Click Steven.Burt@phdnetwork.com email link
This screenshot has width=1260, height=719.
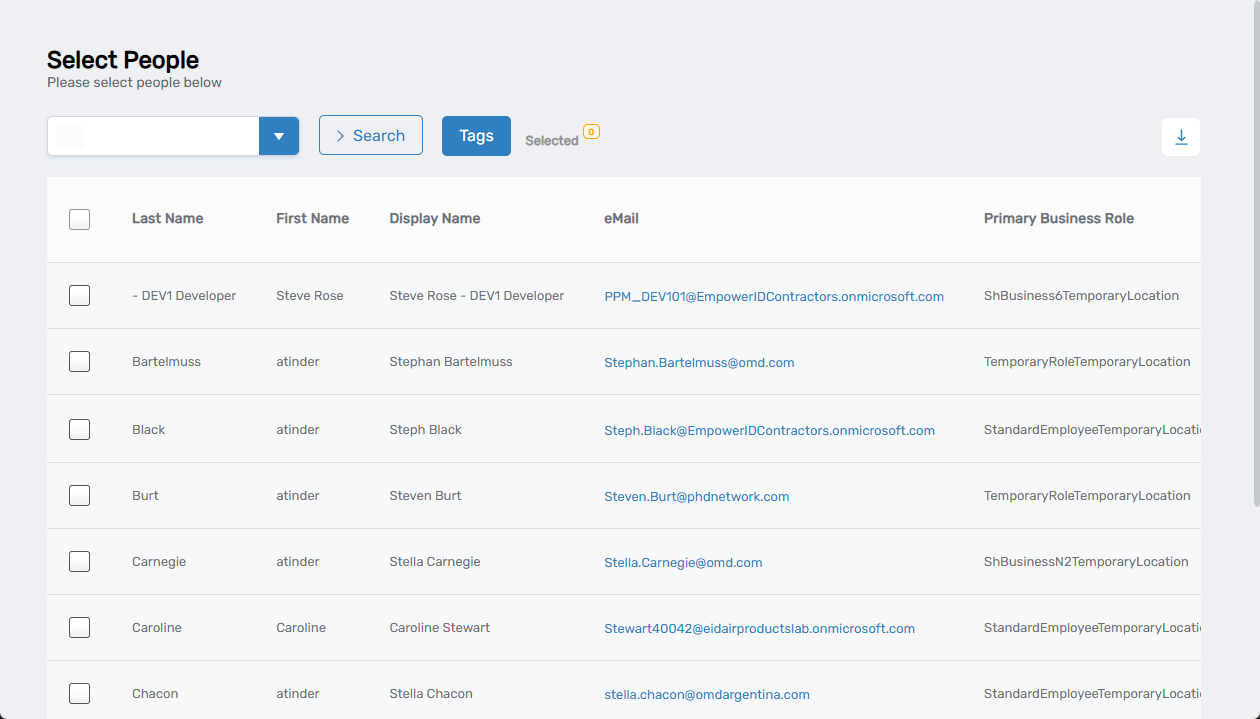tap(696, 496)
